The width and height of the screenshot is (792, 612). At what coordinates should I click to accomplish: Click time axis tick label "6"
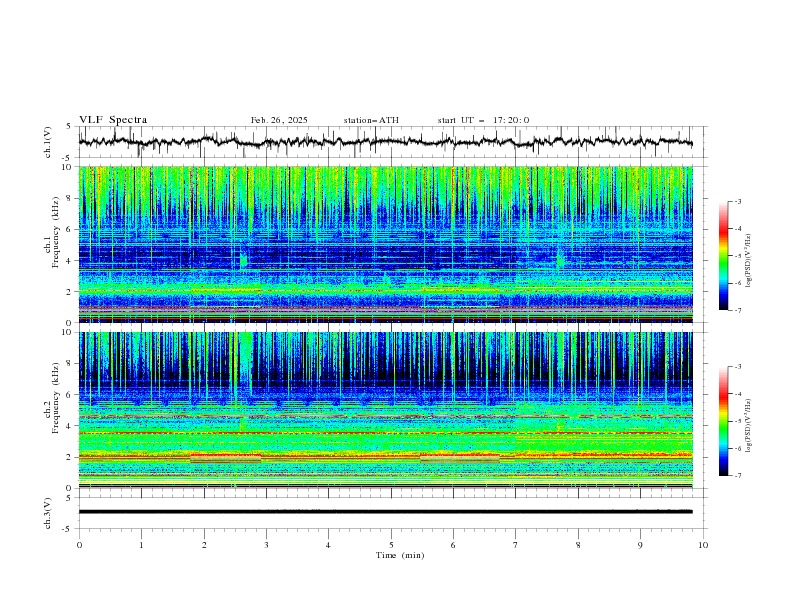453,545
